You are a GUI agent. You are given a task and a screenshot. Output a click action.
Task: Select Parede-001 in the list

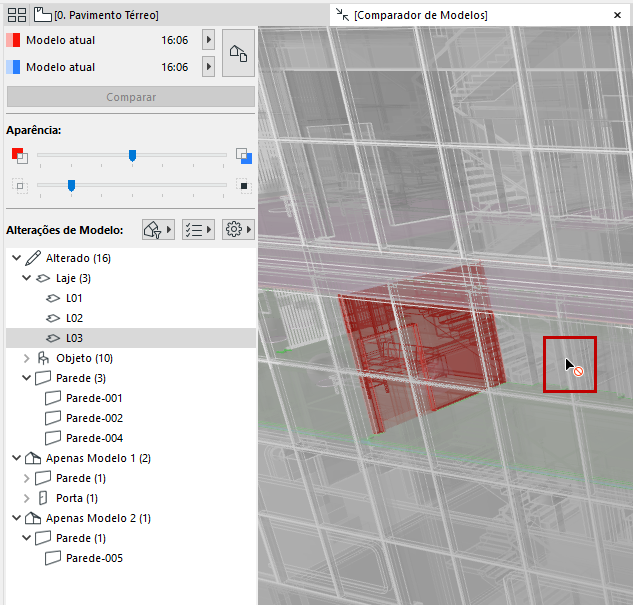point(131,398)
